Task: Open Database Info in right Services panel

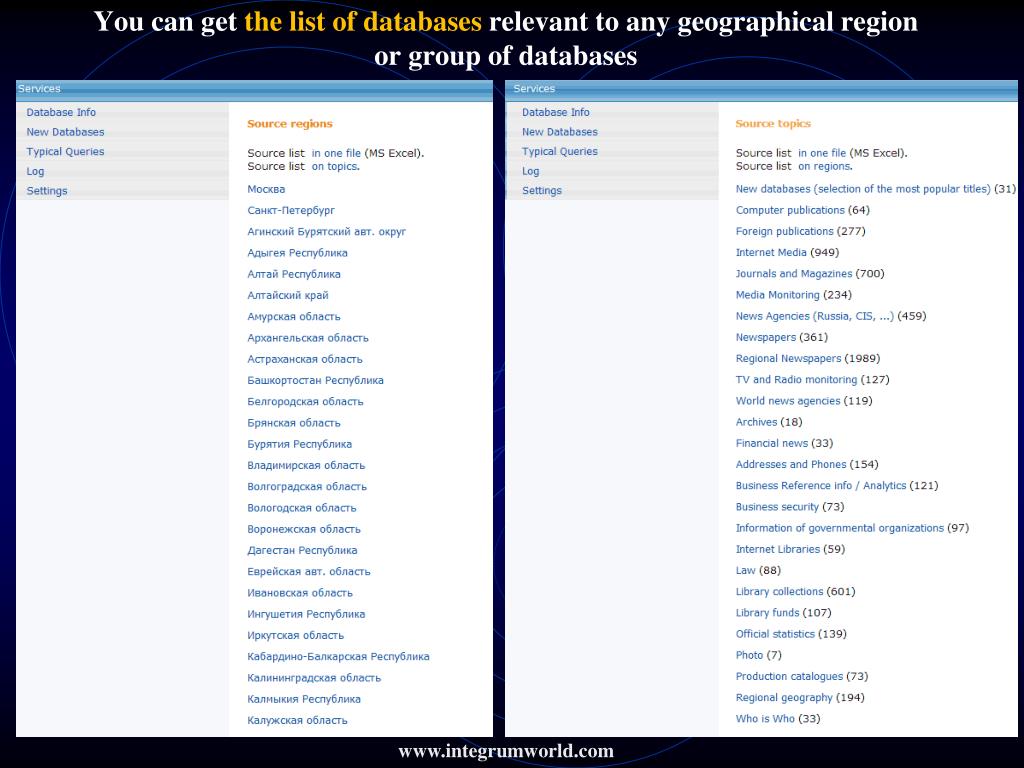Action: 556,112
